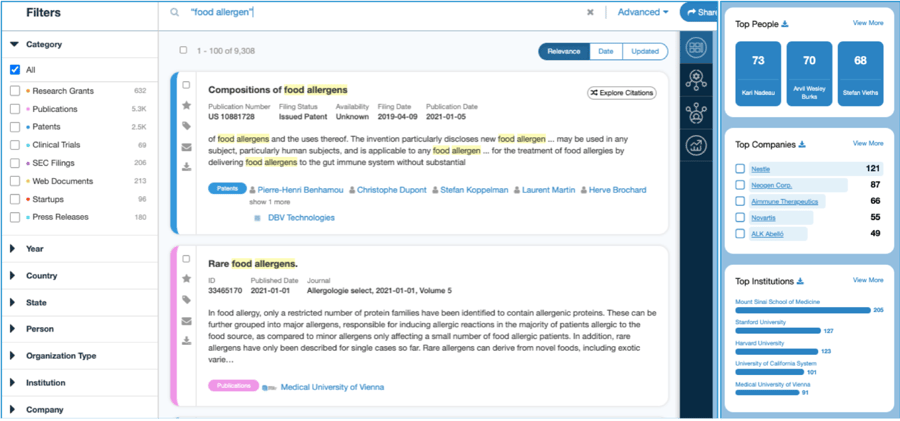Click the search magnifier icon
Image resolution: width=900 pixels, height=421 pixels.
tap(174, 13)
